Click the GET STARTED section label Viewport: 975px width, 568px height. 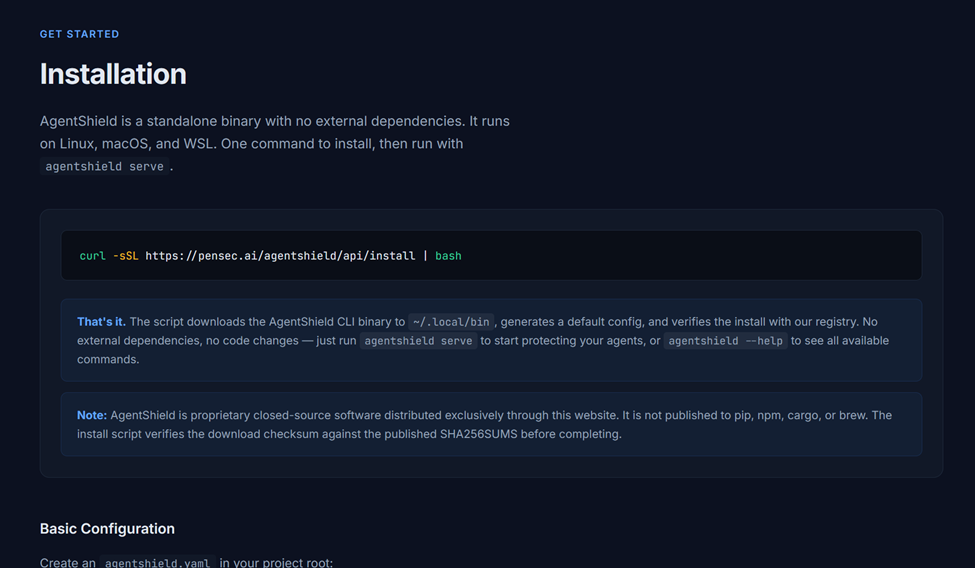(x=79, y=34)
